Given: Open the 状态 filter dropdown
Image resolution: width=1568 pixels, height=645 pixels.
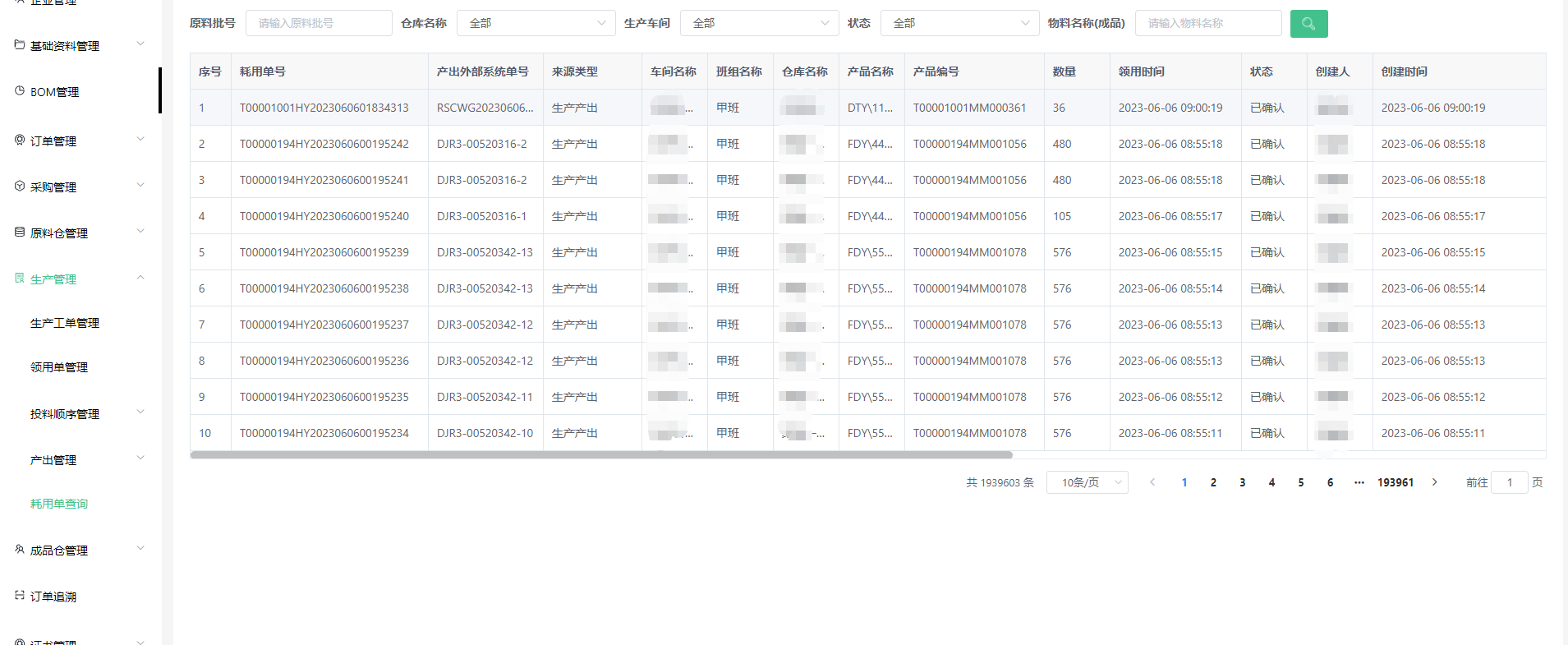Looking at the screenshot, I should click(x=959, y=24).
